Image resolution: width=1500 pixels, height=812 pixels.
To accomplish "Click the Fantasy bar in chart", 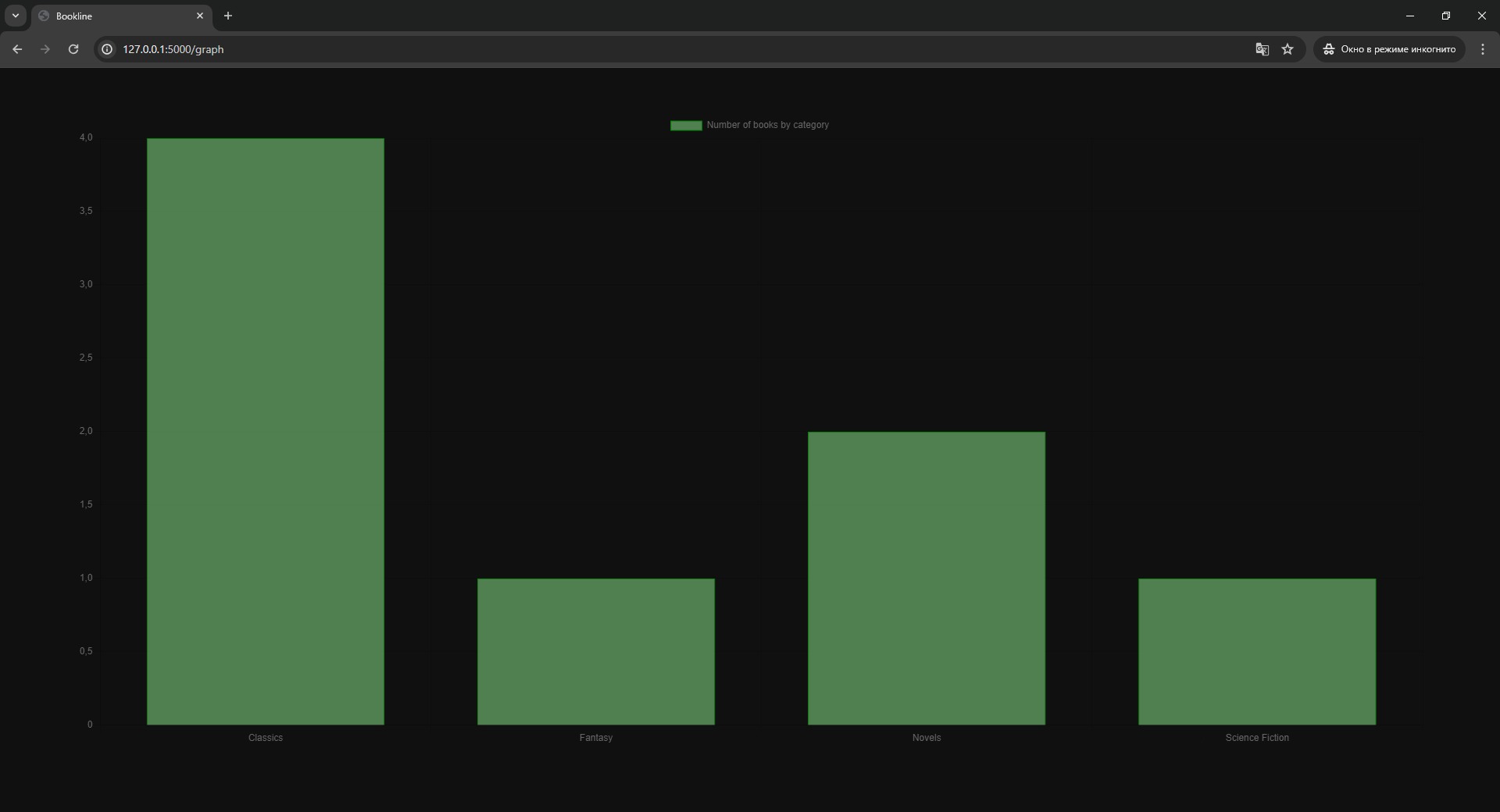I will coord(596,651).
